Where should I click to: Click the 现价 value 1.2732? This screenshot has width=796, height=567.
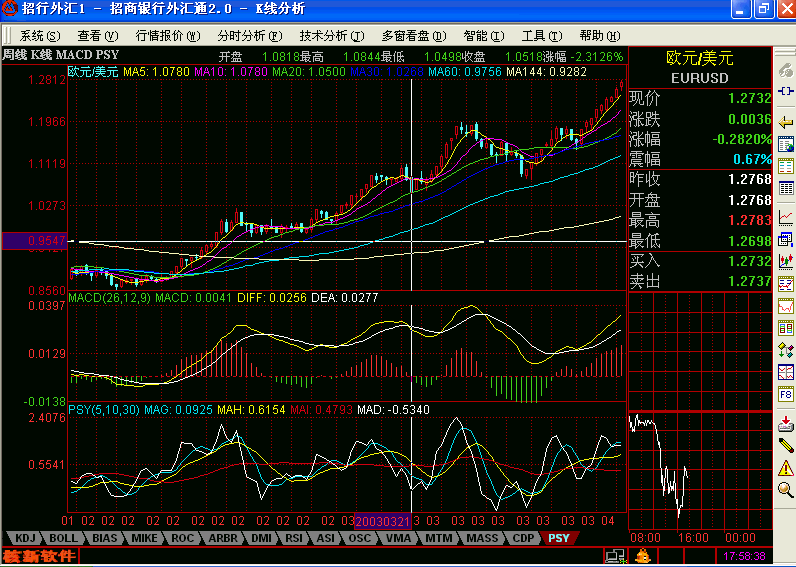[x=749, y=98]
